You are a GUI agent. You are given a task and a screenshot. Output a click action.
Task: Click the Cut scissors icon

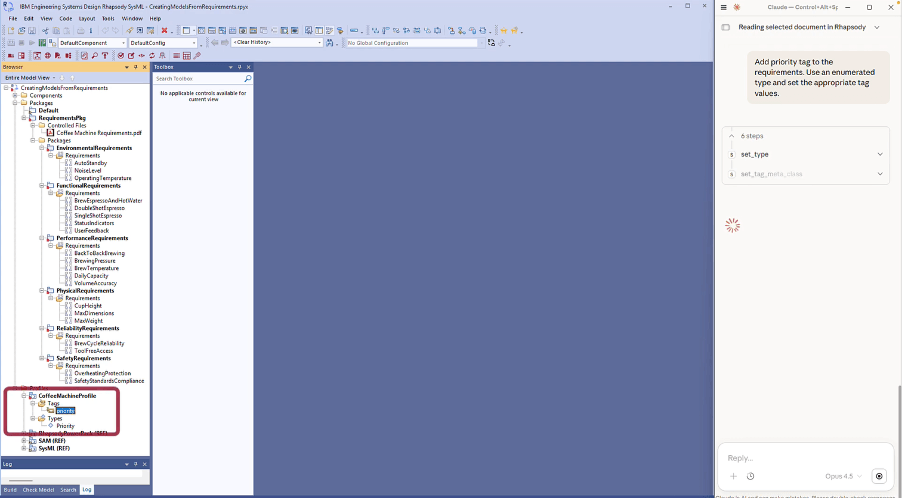[45, 30]
